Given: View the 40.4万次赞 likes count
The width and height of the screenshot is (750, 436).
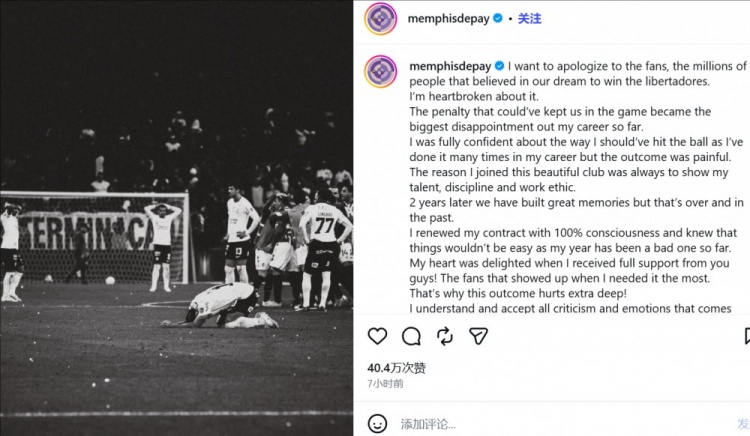Looking at the screenshot, I should coord(397,368).
